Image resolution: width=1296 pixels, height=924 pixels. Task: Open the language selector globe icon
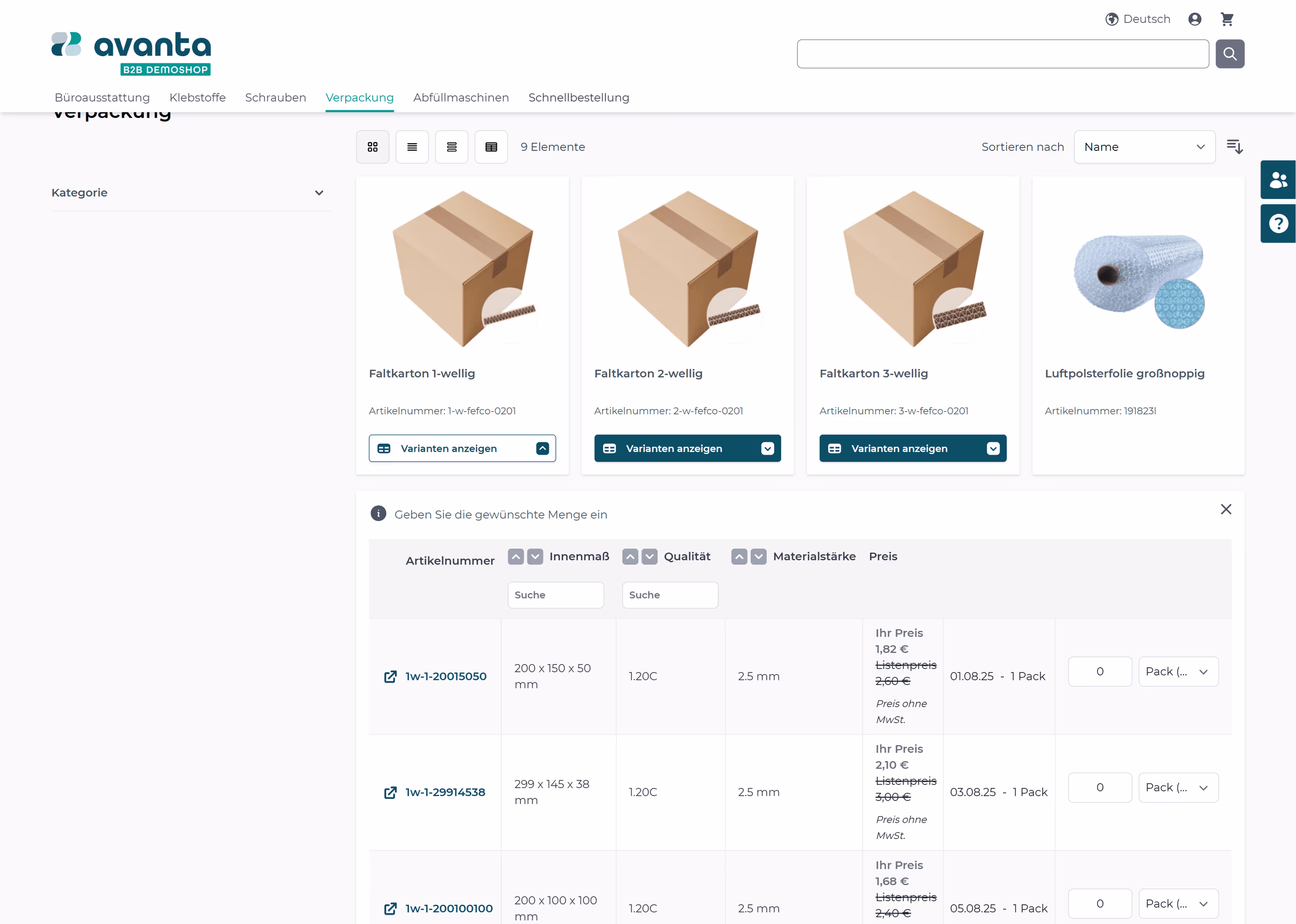(1111, 19)
